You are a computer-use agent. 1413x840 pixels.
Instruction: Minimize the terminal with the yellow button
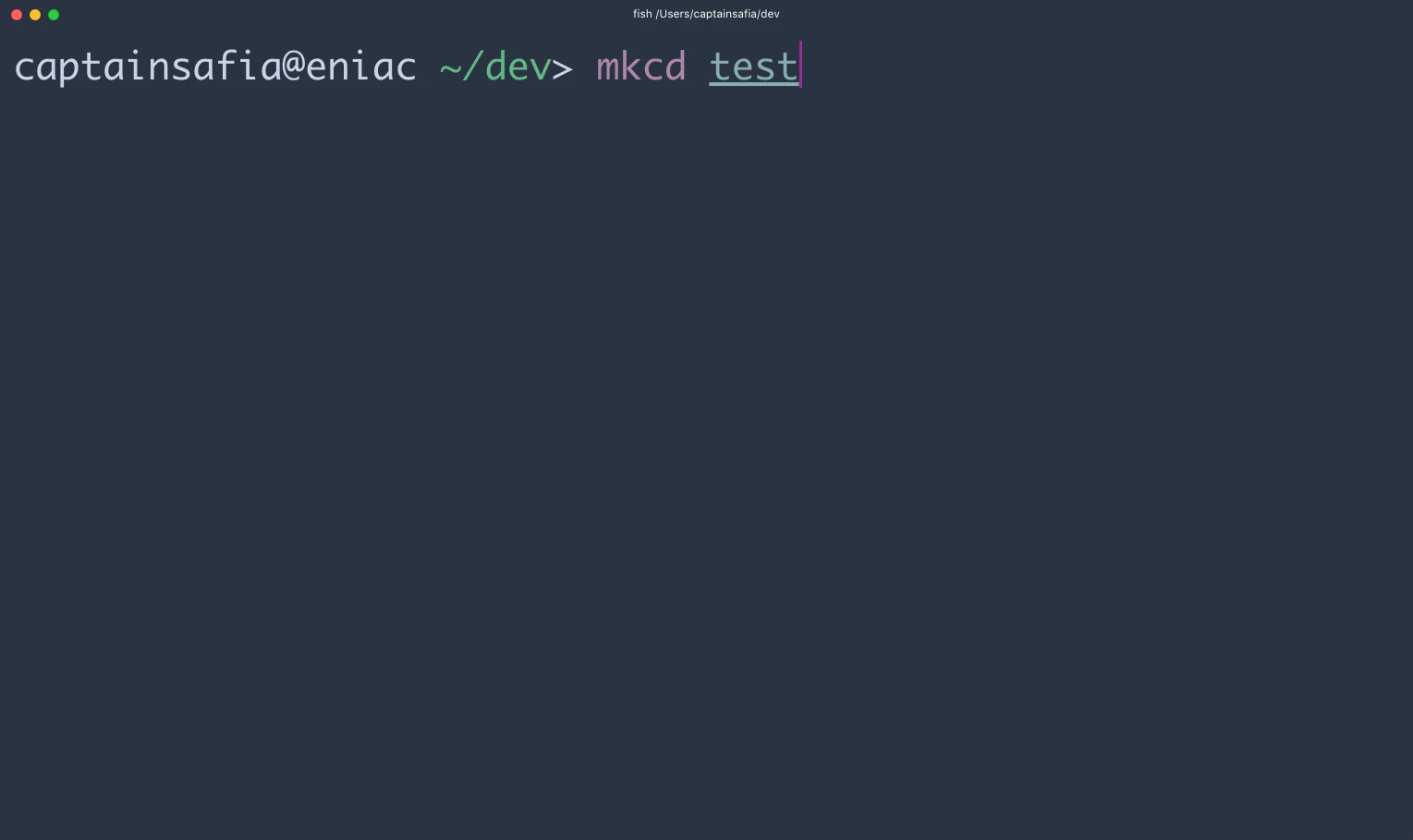(x=35, y=15)
